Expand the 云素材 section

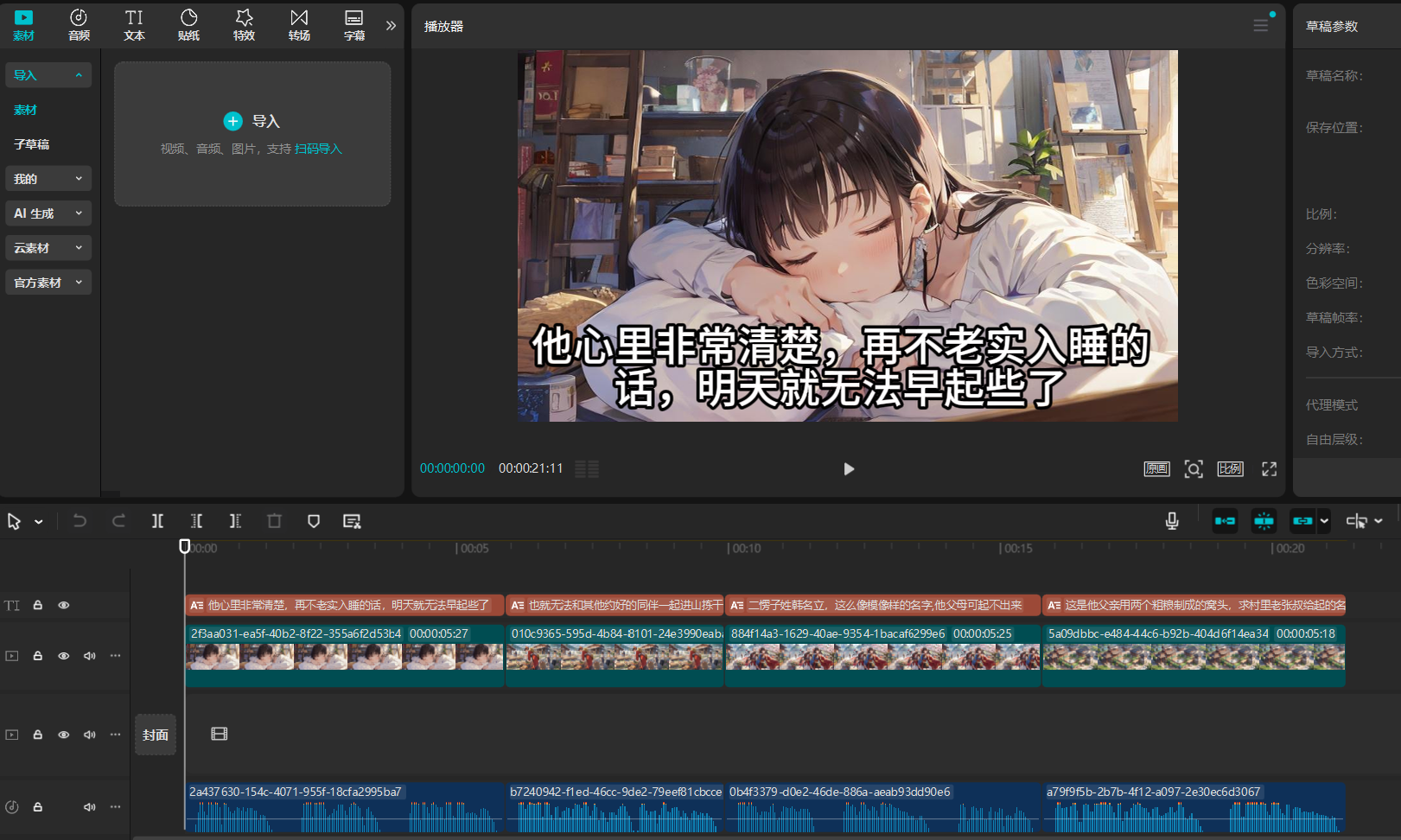tap(48, 248)
